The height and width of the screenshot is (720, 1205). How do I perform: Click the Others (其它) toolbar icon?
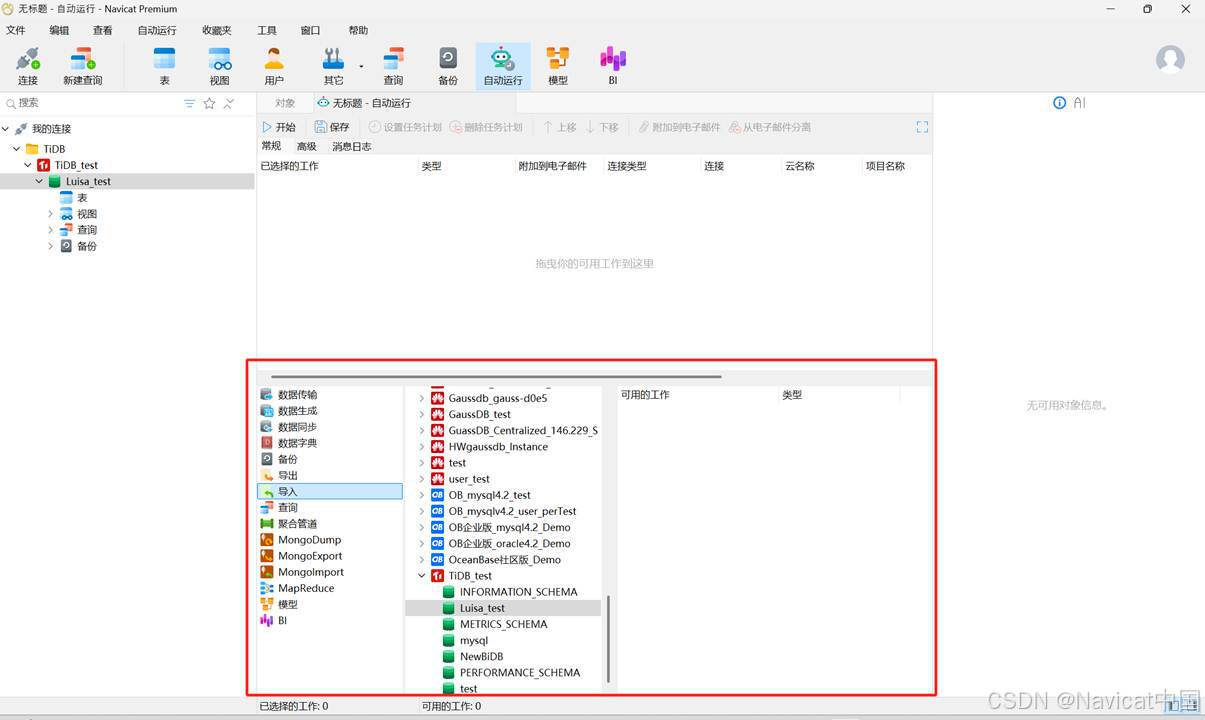tap(333, 67)
